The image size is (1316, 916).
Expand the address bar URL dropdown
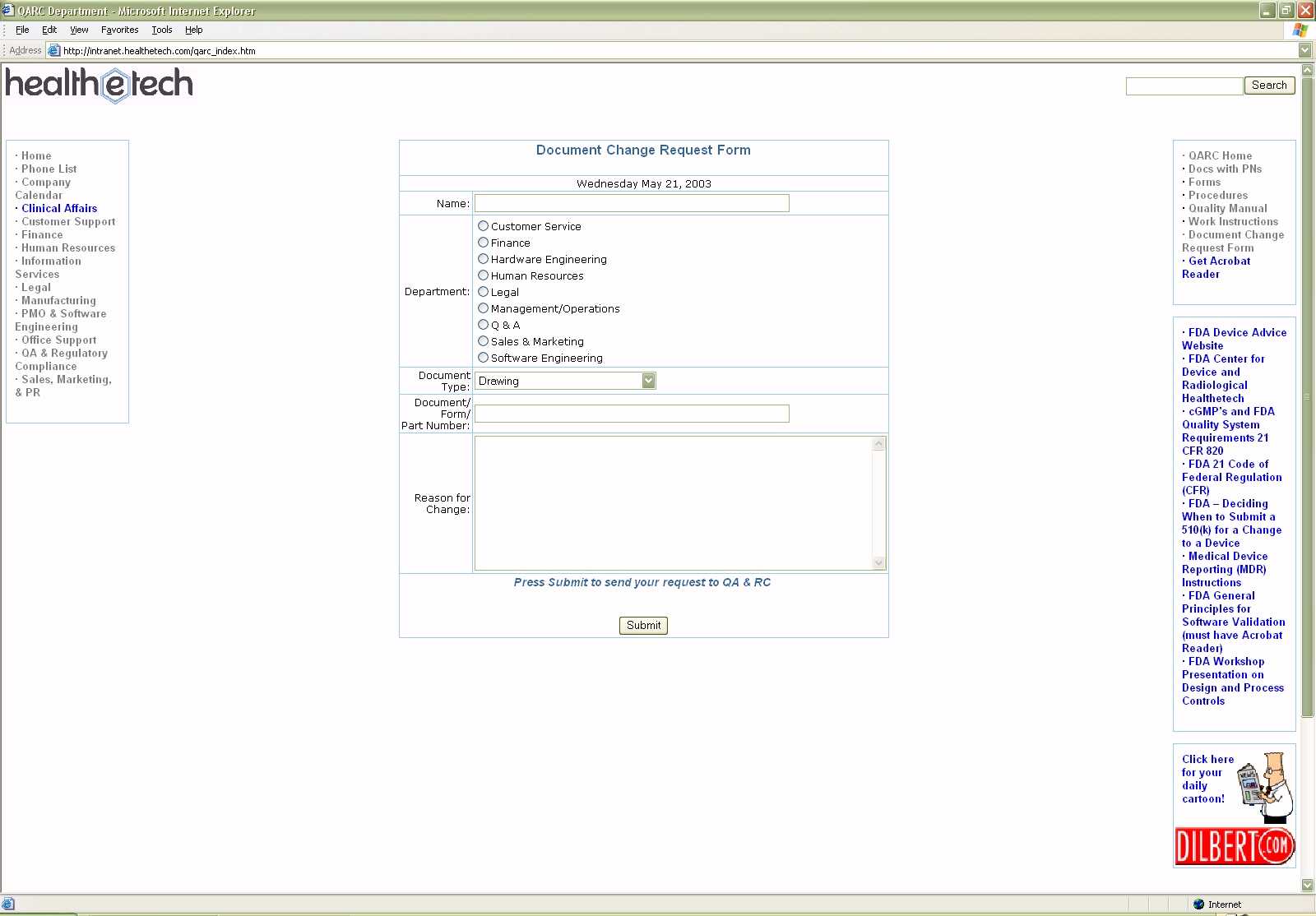[1304, 50]
